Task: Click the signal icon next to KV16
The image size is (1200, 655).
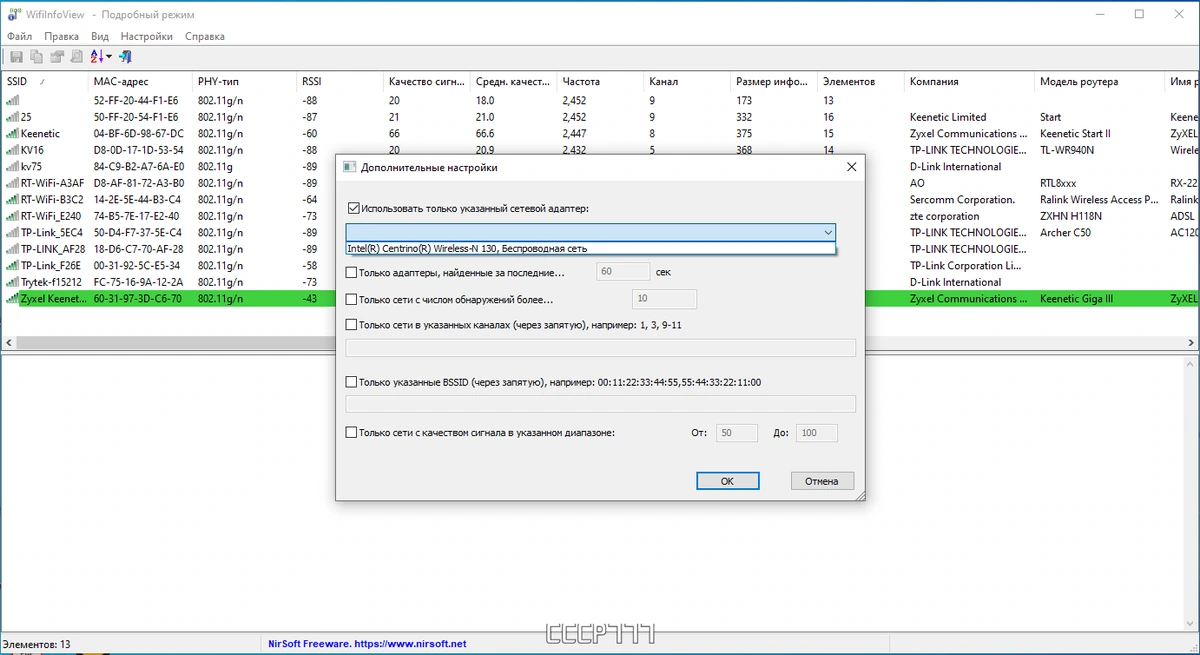Action: [13, 150]
